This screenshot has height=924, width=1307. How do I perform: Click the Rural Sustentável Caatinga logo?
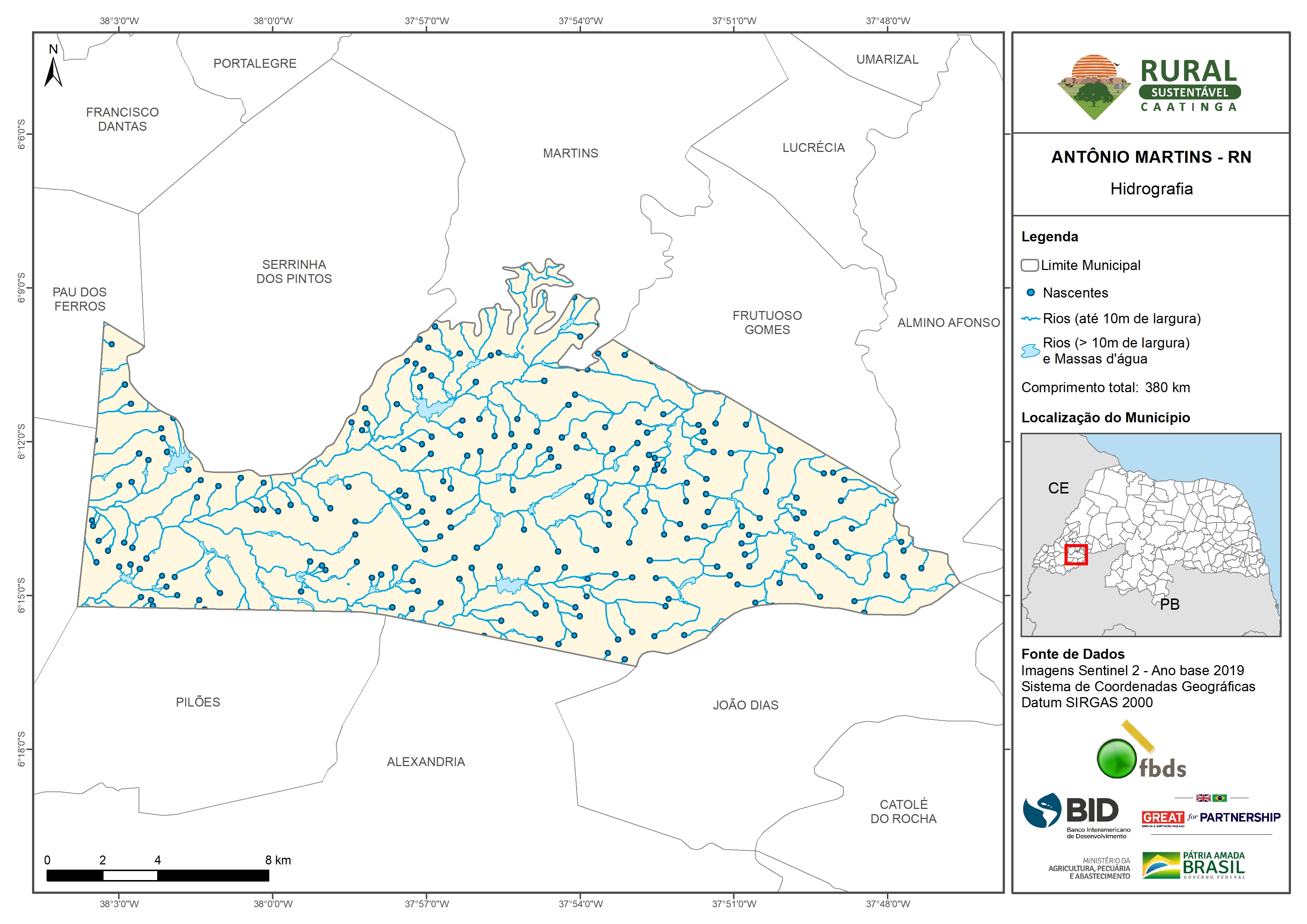[x=1149, y=86]
